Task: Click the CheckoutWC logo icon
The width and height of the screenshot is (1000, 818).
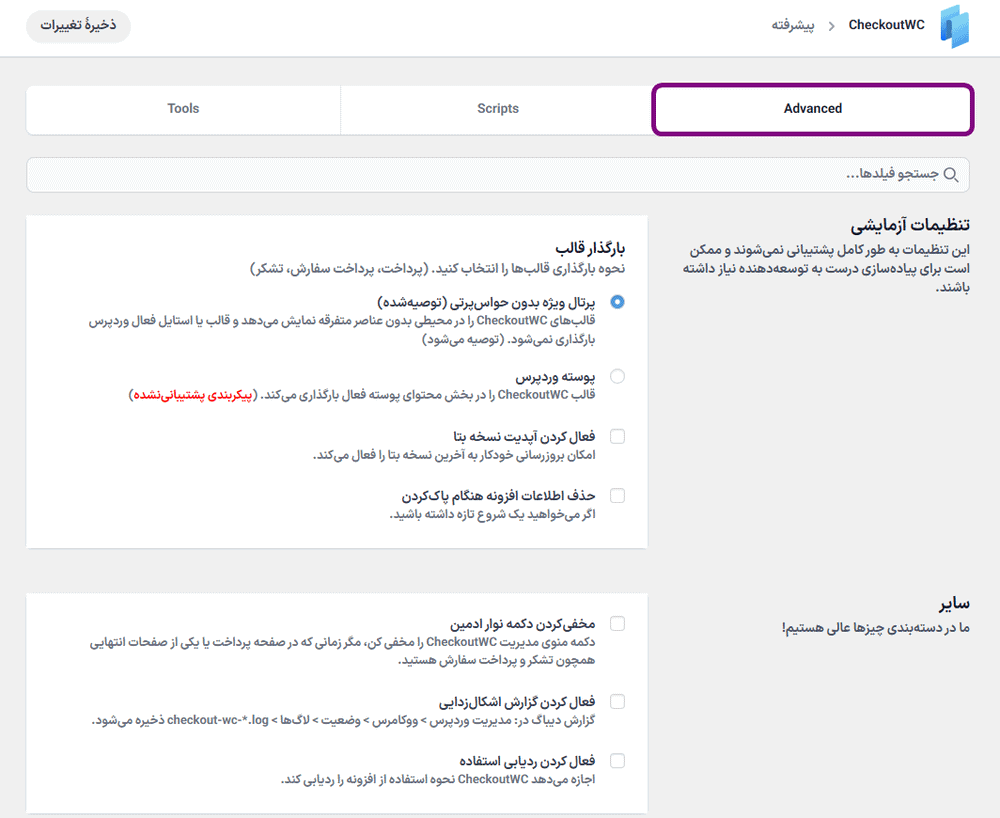Action: point(955,26)
